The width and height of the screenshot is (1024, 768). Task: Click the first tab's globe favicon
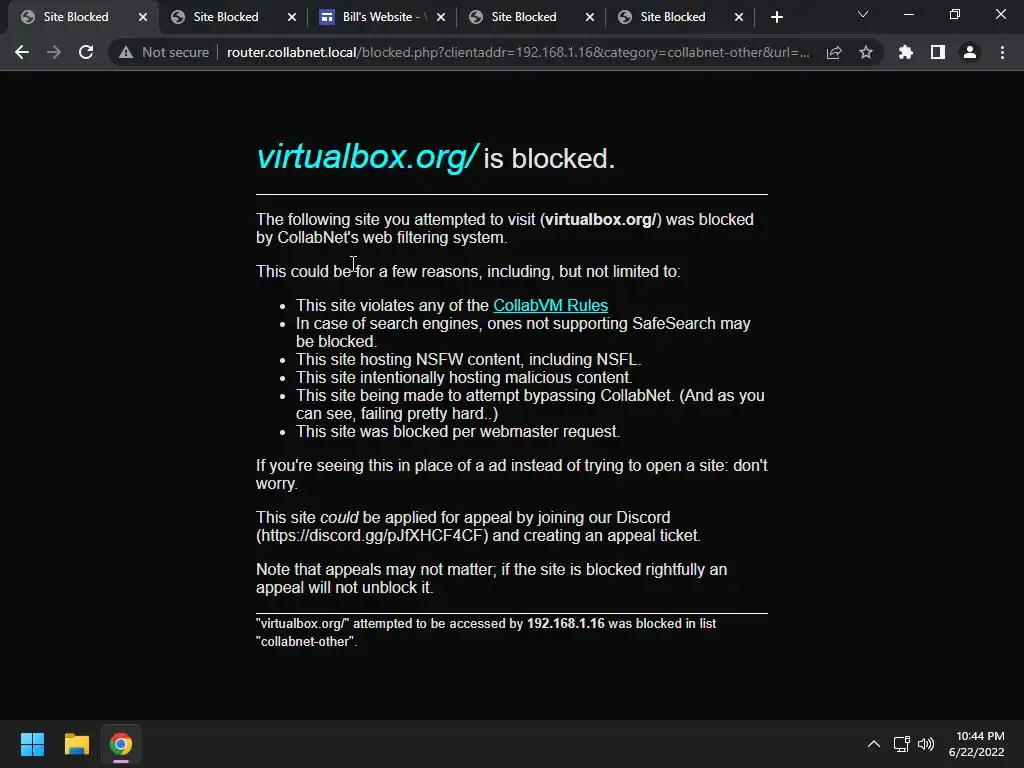(27, 17)
